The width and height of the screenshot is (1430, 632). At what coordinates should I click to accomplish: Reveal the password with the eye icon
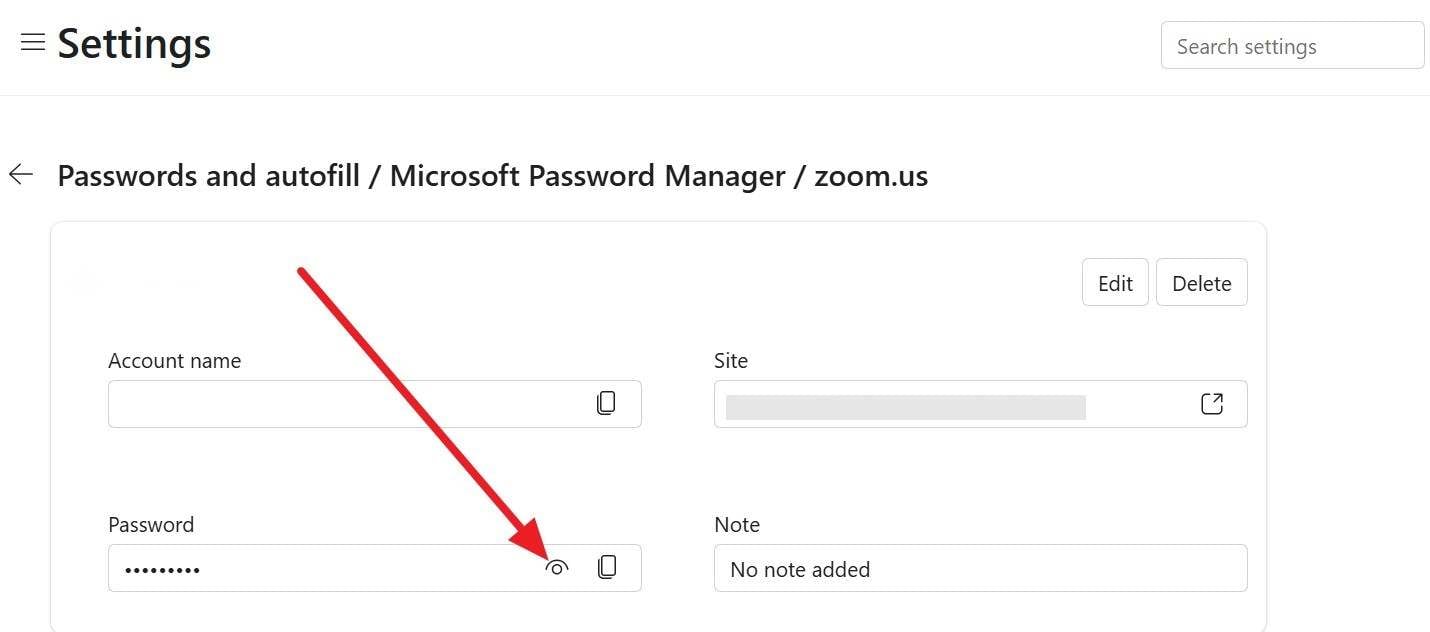pyautogui.click(x=557, y=568)
